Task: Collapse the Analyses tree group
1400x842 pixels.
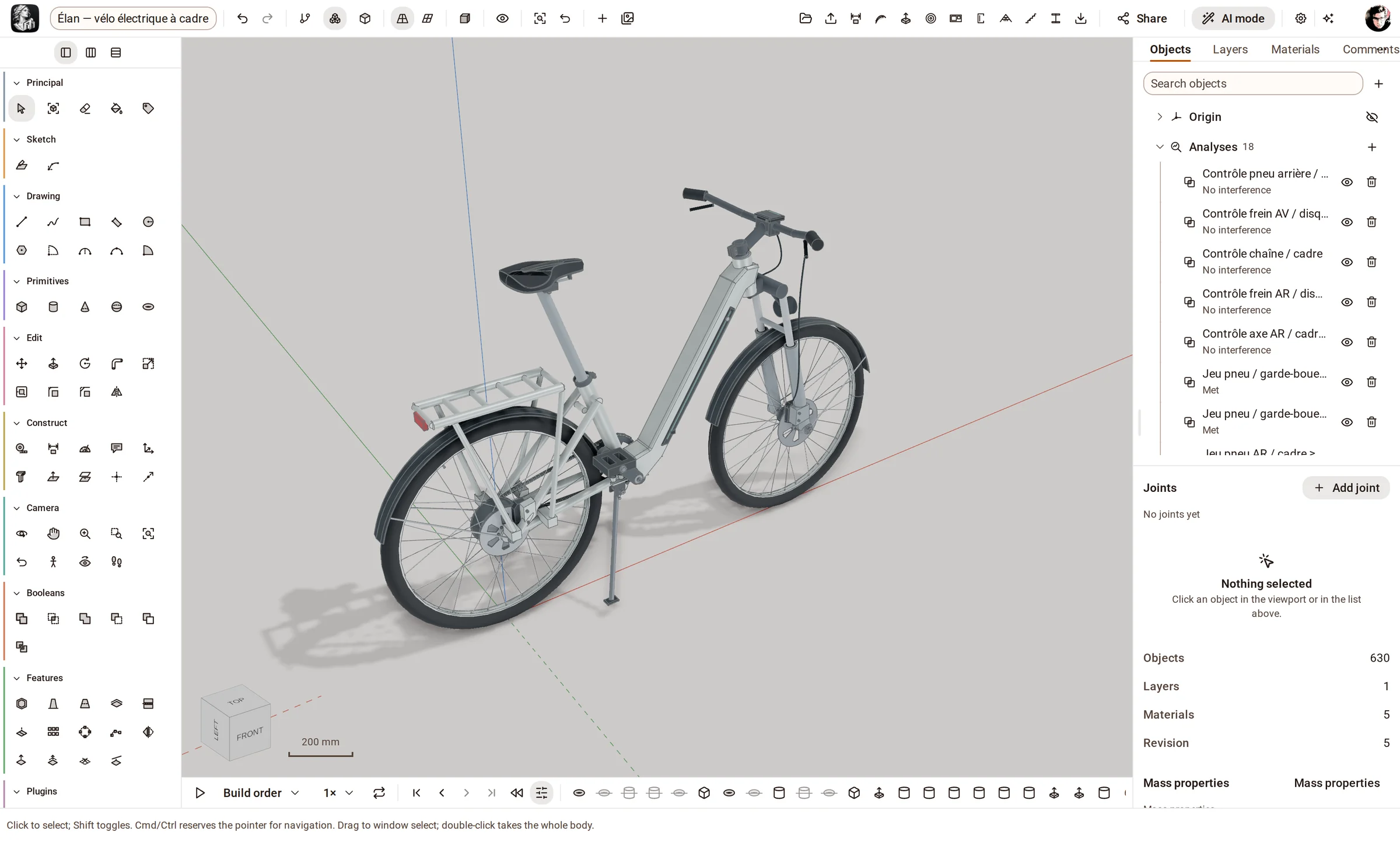Action: (1160, 147)
